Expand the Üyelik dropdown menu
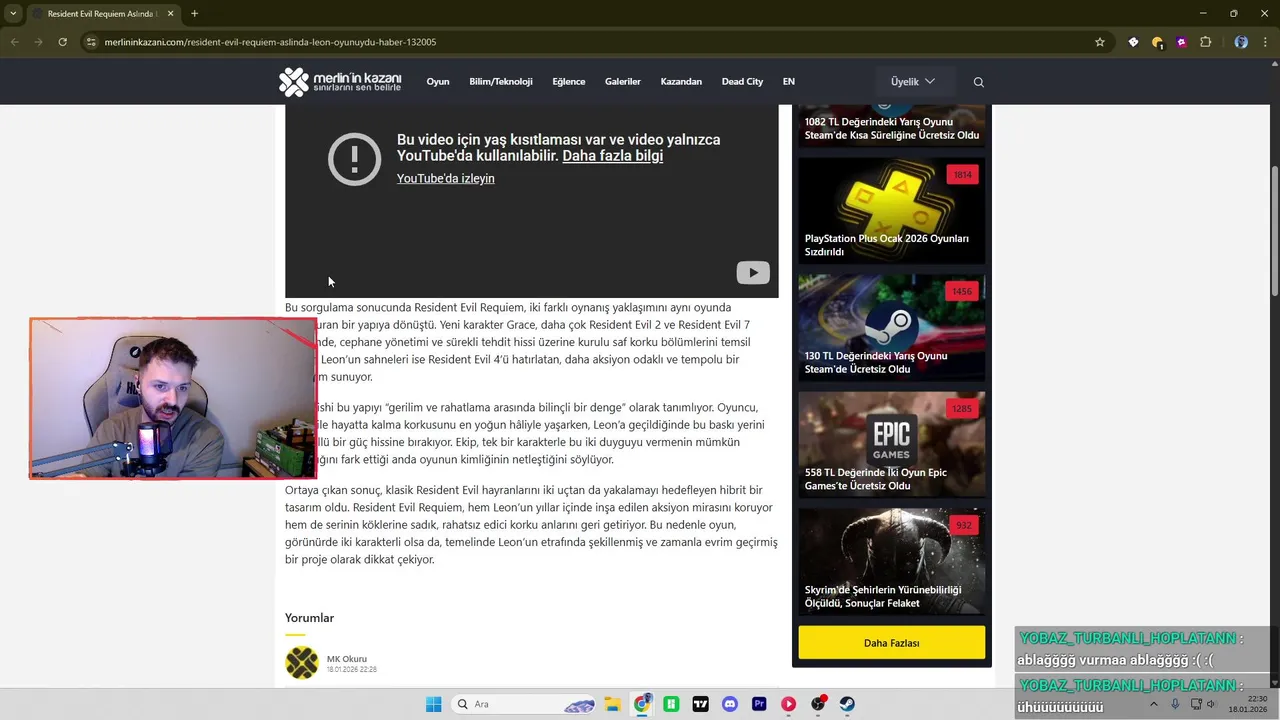The image size is (1280, 720). [913, 82]
